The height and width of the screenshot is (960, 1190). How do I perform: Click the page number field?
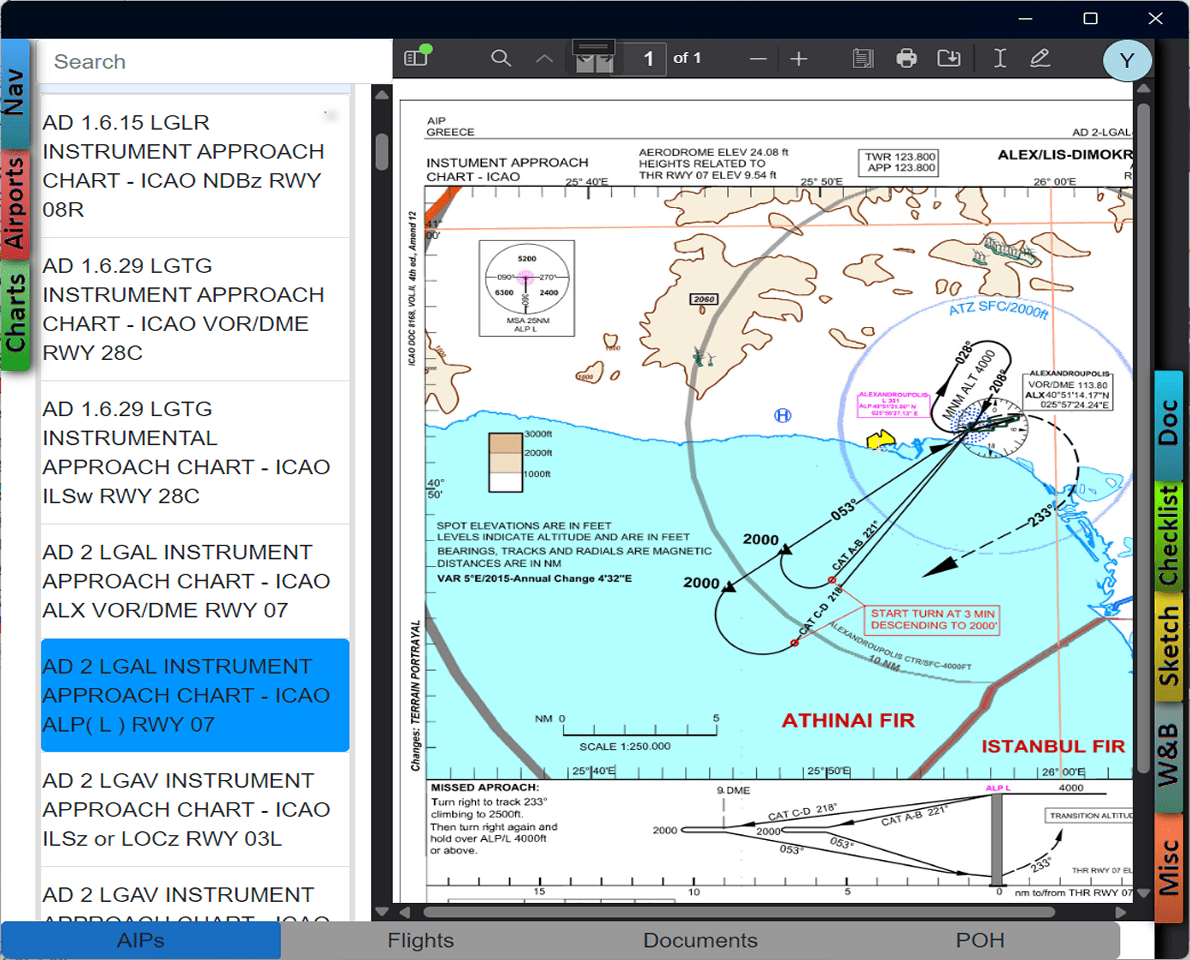647,59
